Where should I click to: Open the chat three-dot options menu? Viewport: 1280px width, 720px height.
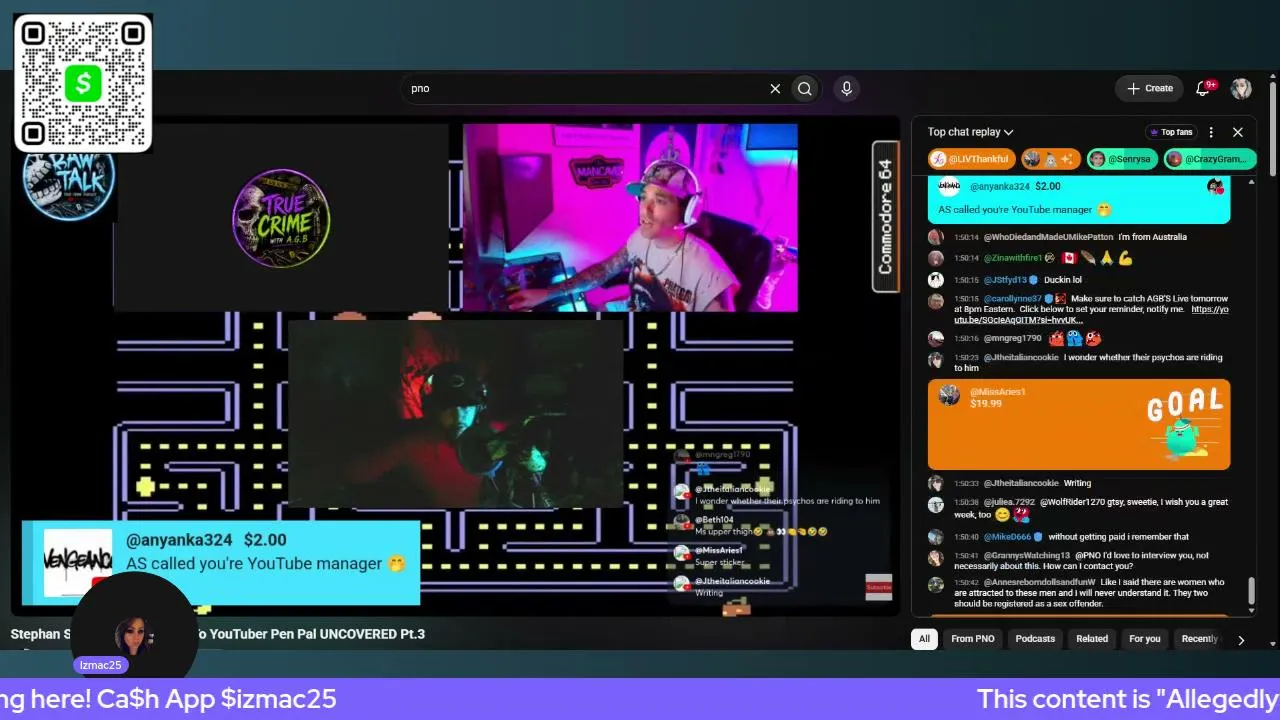pyautogui.click(x=1211, y=132)
